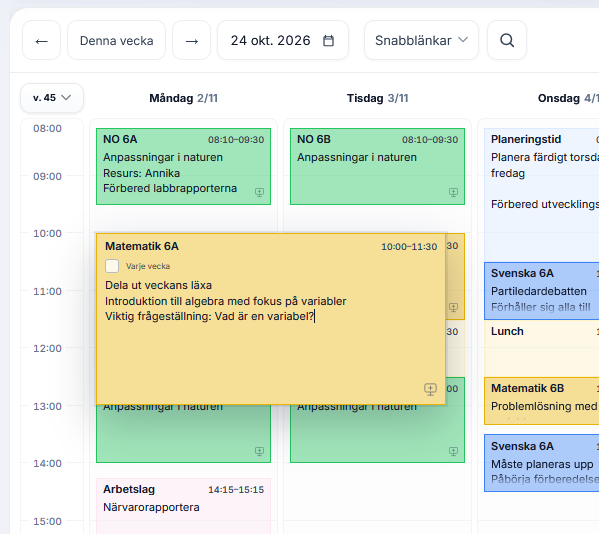This screenshot has width=599, height=534.
Task: Open calendar icon in date picker
Action: [329, 40]
